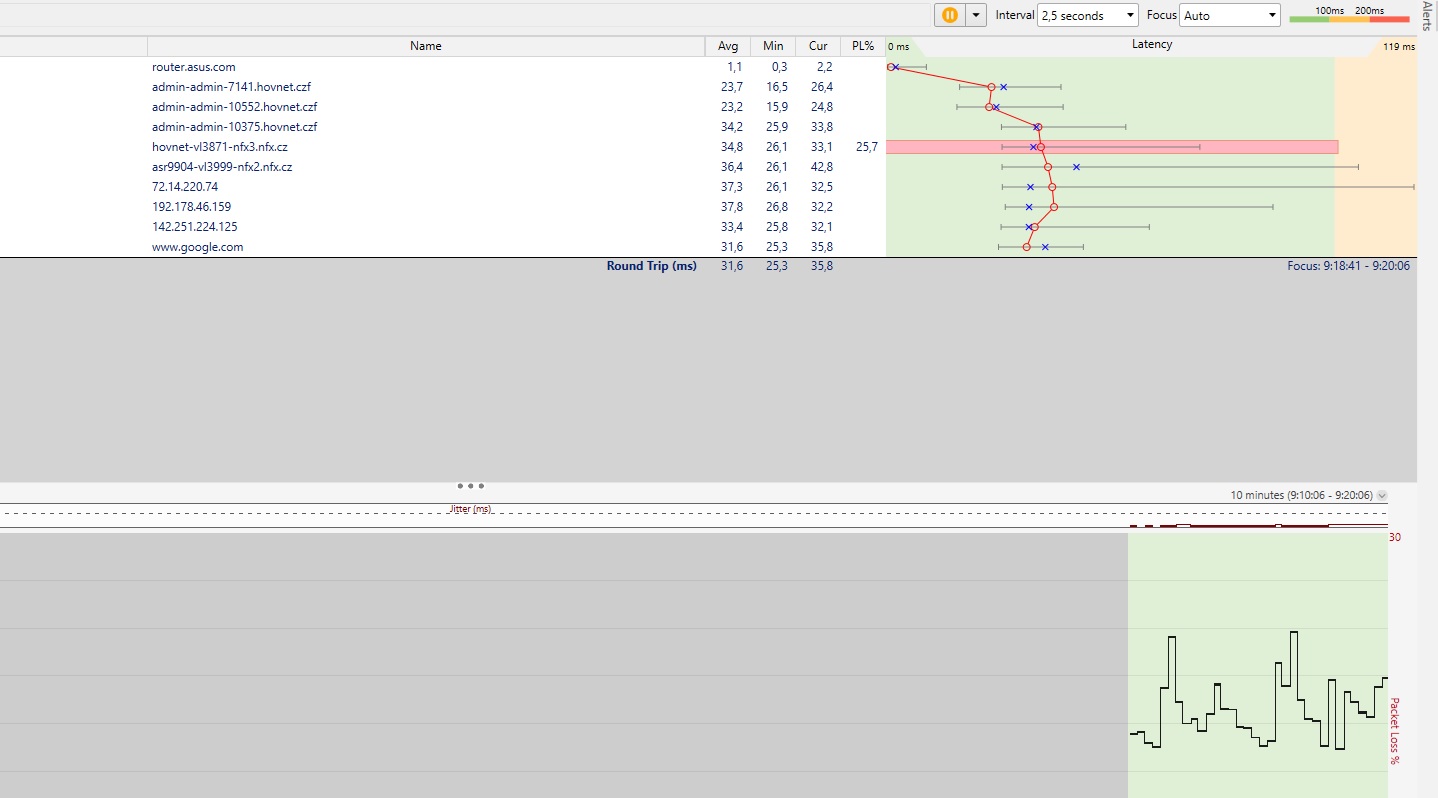
Task: Click the tallest packet loss peak in the timeline
Action: pos(1294,633)
